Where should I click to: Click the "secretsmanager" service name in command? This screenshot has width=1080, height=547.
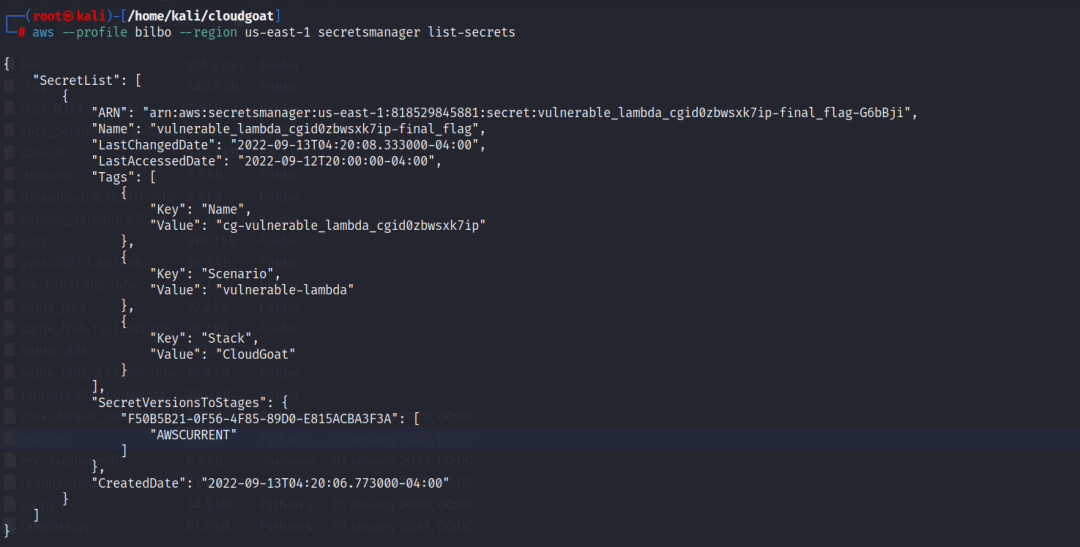tap(372, 32)
